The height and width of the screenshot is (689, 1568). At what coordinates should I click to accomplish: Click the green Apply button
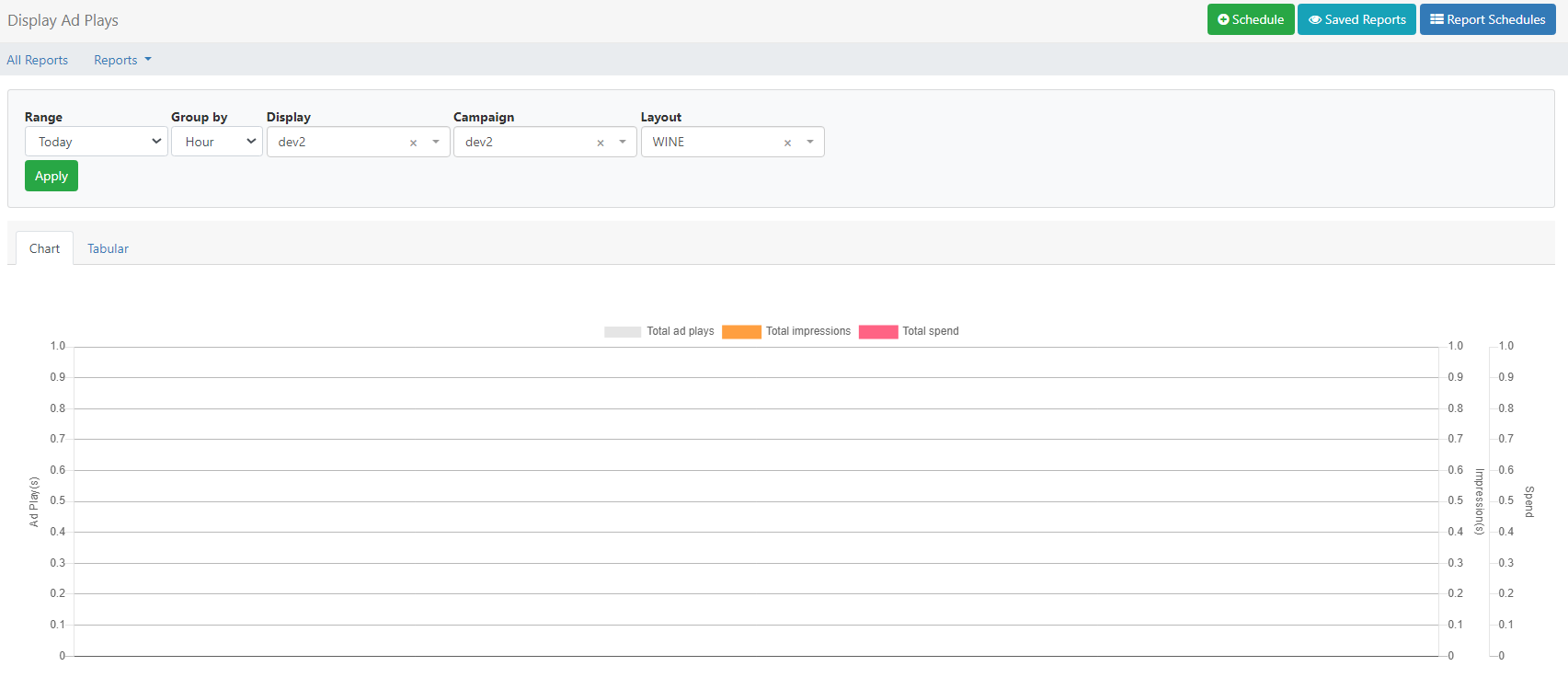tap(52, 176)
